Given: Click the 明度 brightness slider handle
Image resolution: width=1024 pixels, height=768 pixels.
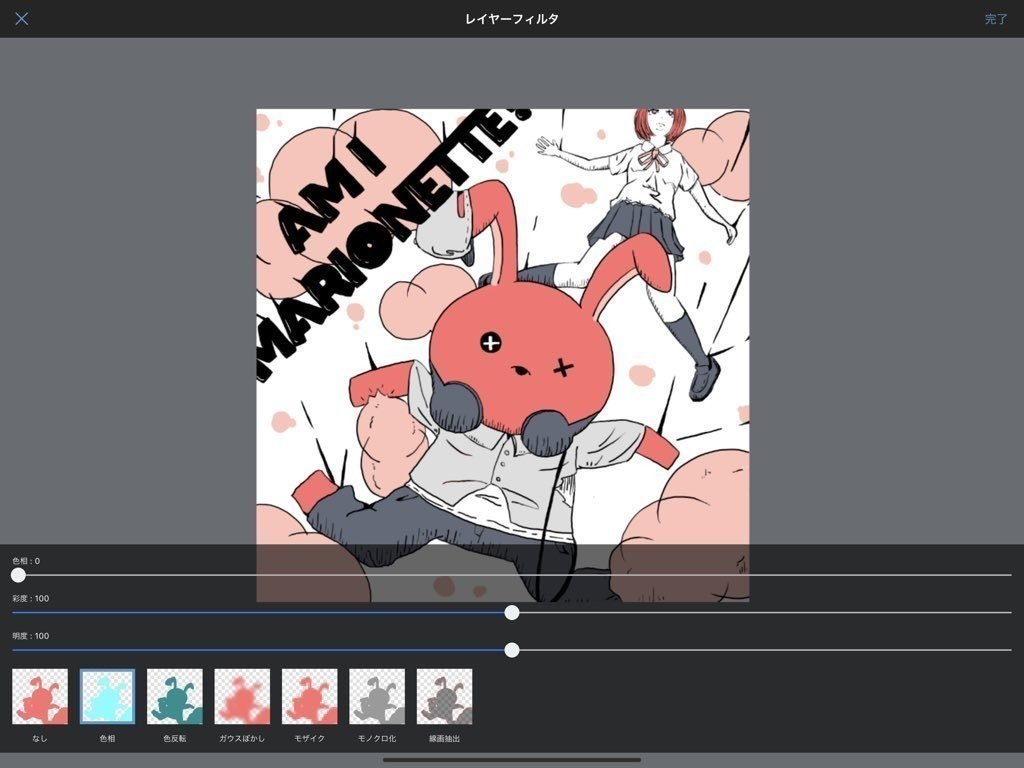Looking at the screenshot, I should [x=512, y=650].
